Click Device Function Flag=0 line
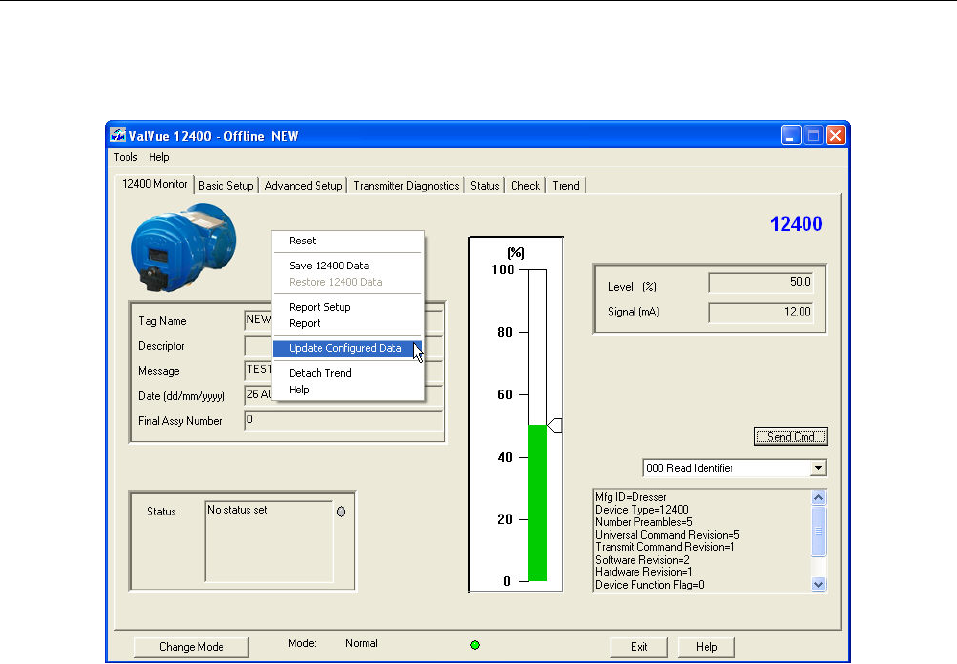This screenshot has width=957, height=664. [650, 585]
